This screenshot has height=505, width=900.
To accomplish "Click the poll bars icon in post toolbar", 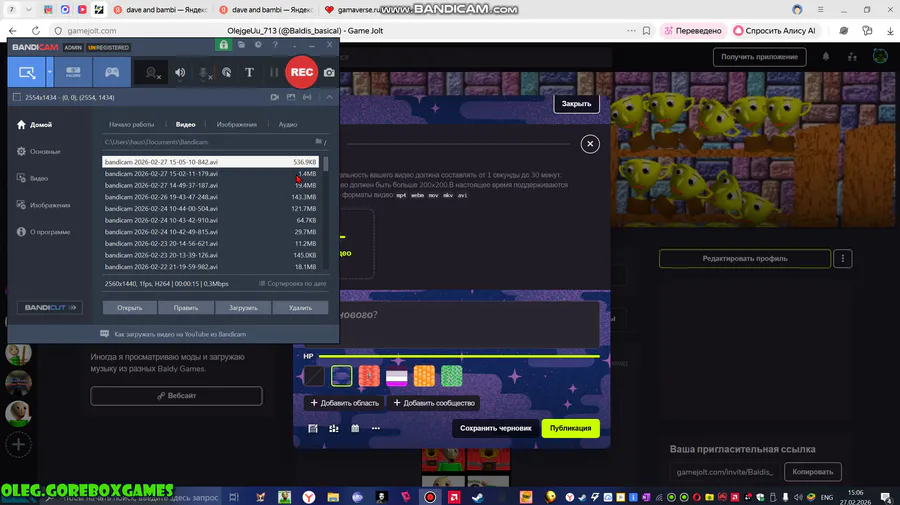I will click(333, 429).
